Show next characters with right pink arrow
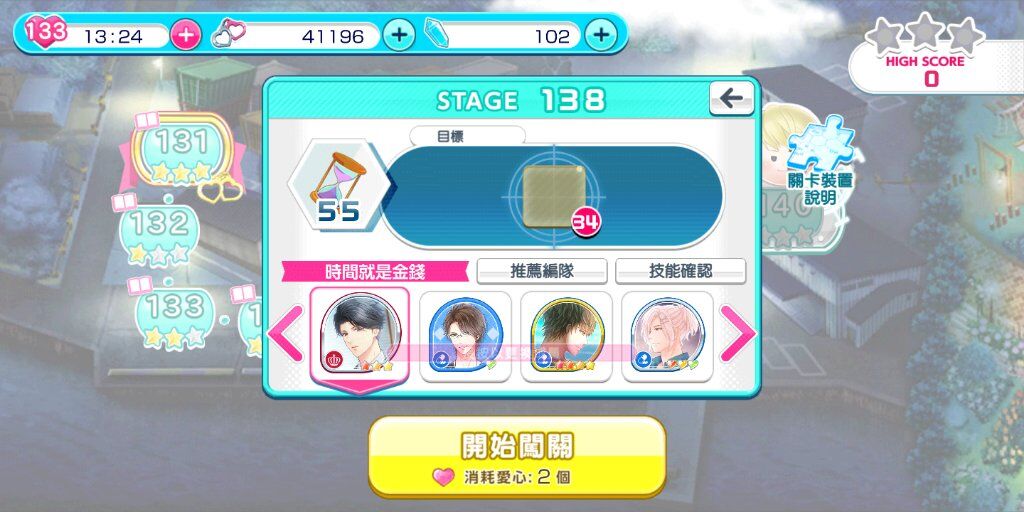 tap(737, 334)
